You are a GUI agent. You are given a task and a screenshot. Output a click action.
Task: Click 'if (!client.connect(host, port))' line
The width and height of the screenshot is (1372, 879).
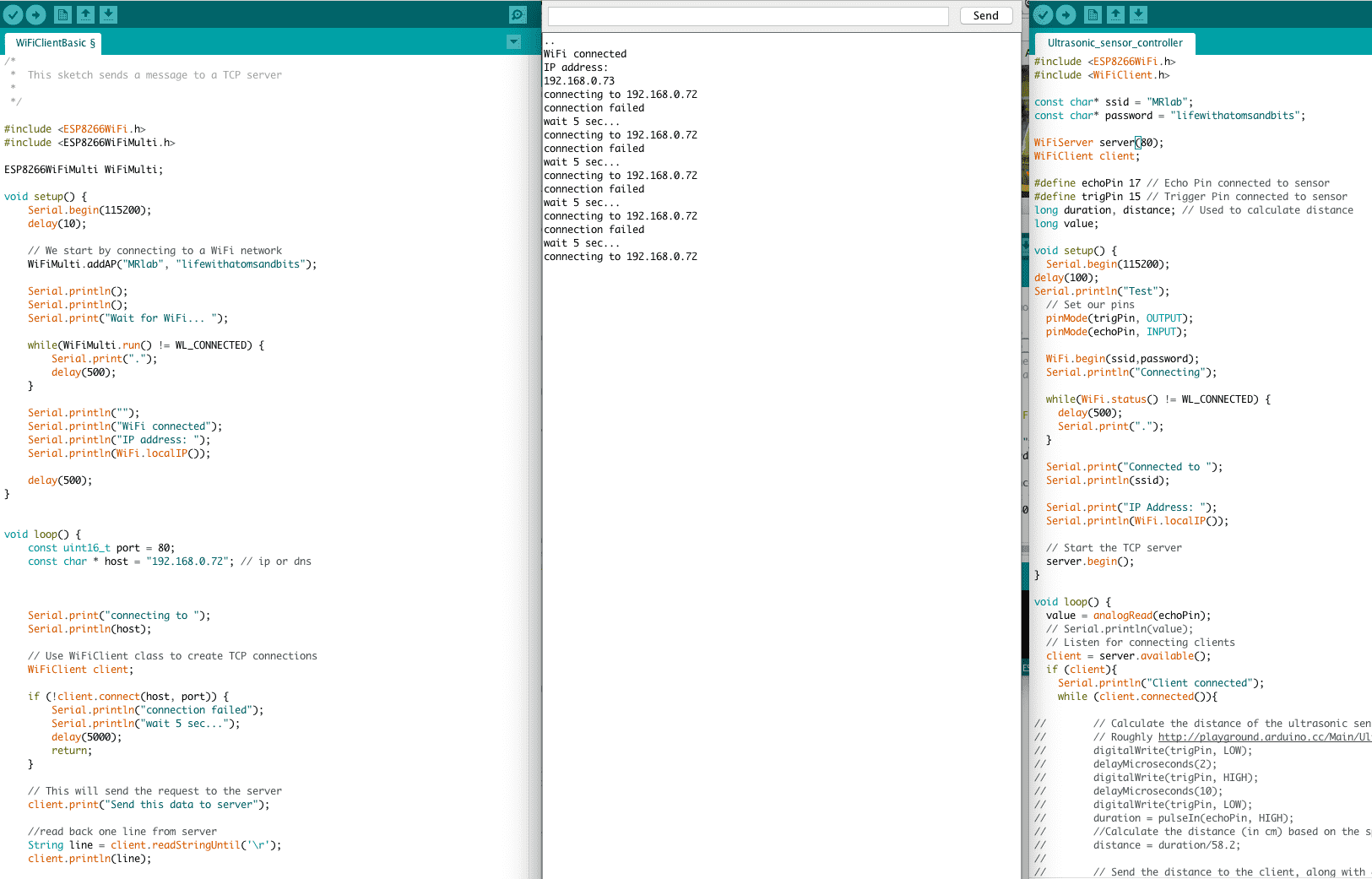tap(128, 697)
